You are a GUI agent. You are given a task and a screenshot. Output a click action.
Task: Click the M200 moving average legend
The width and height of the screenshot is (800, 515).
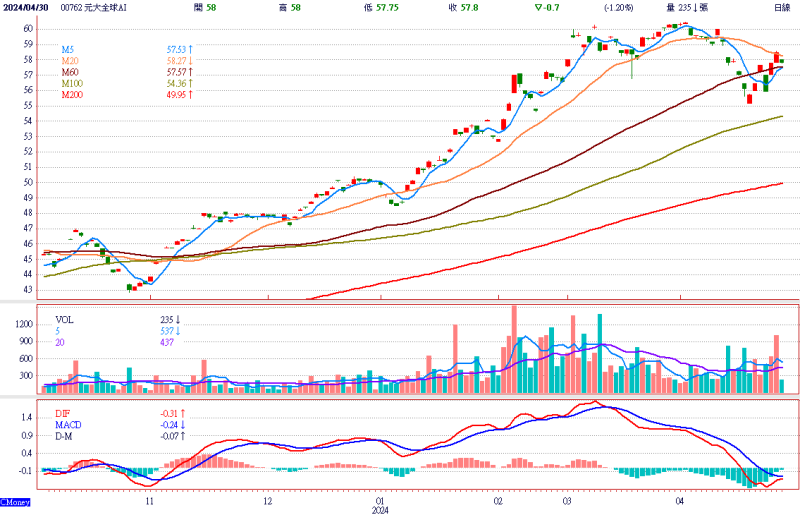pyautogui.click(x=71, y=95)
